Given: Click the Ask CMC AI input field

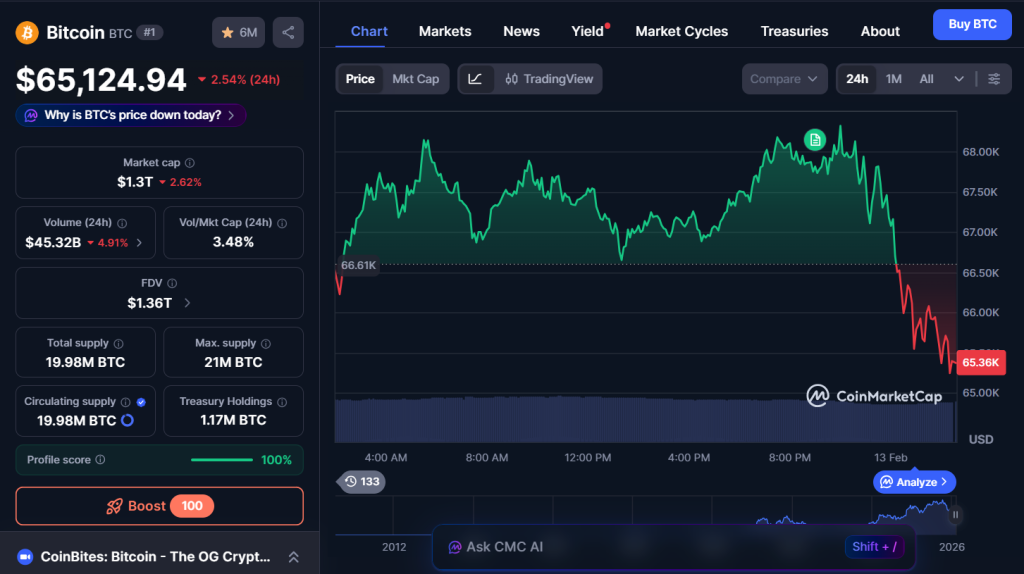Looking at the screenshot, I should 640,547.
